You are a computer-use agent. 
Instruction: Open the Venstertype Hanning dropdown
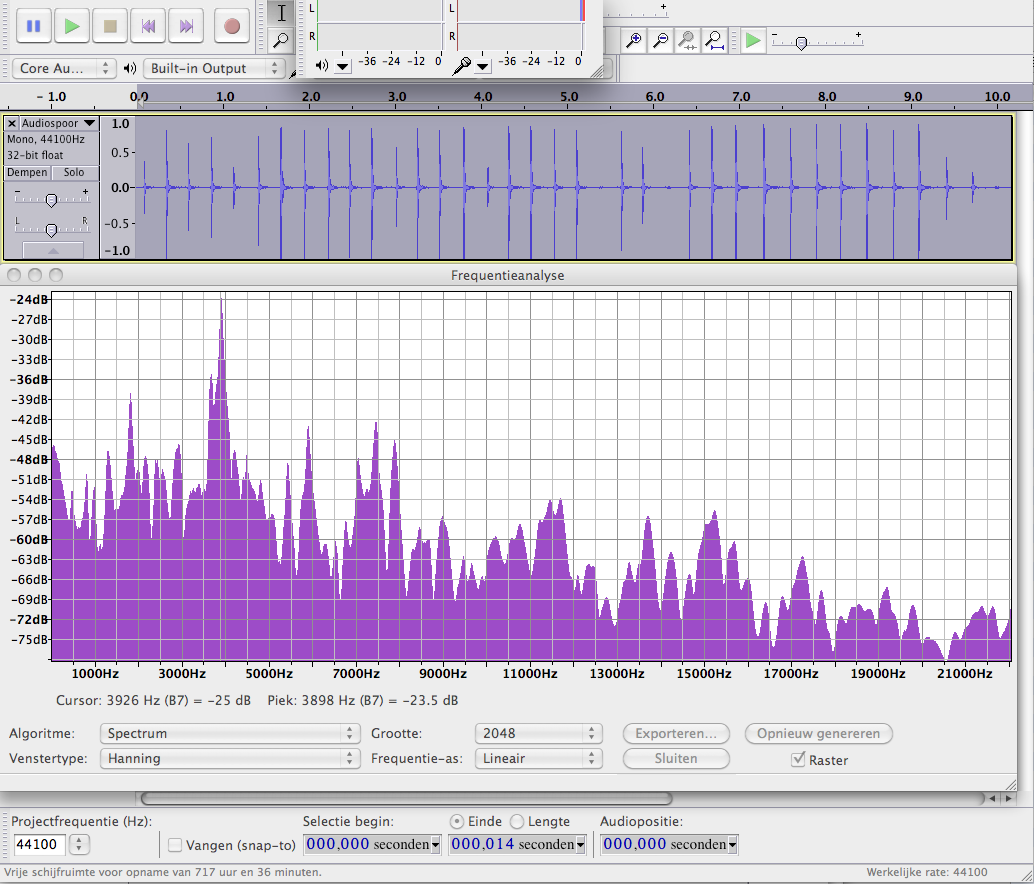click(229, 758)
